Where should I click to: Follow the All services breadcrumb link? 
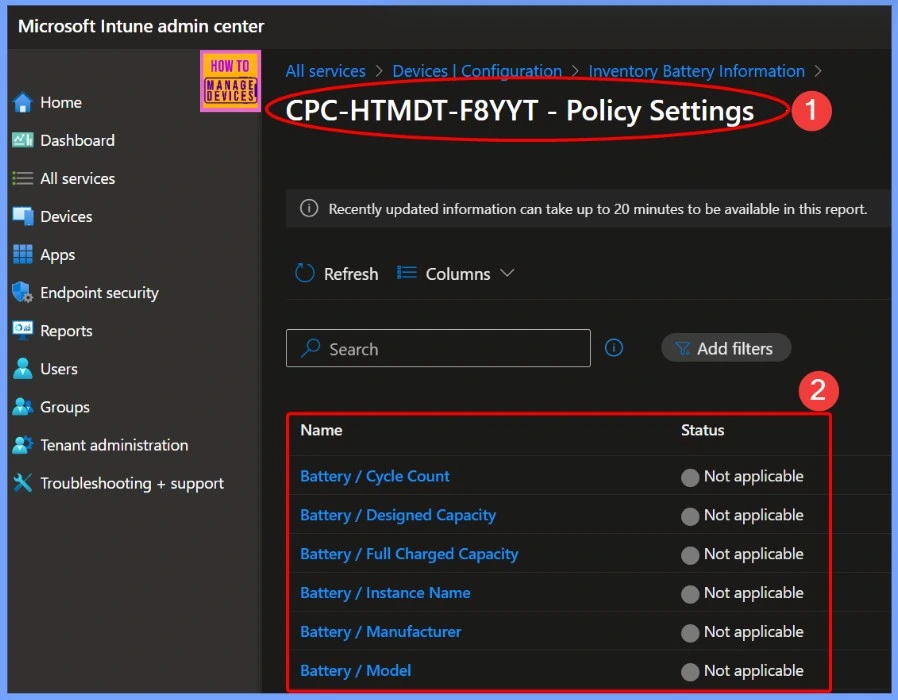click(325, 71)
